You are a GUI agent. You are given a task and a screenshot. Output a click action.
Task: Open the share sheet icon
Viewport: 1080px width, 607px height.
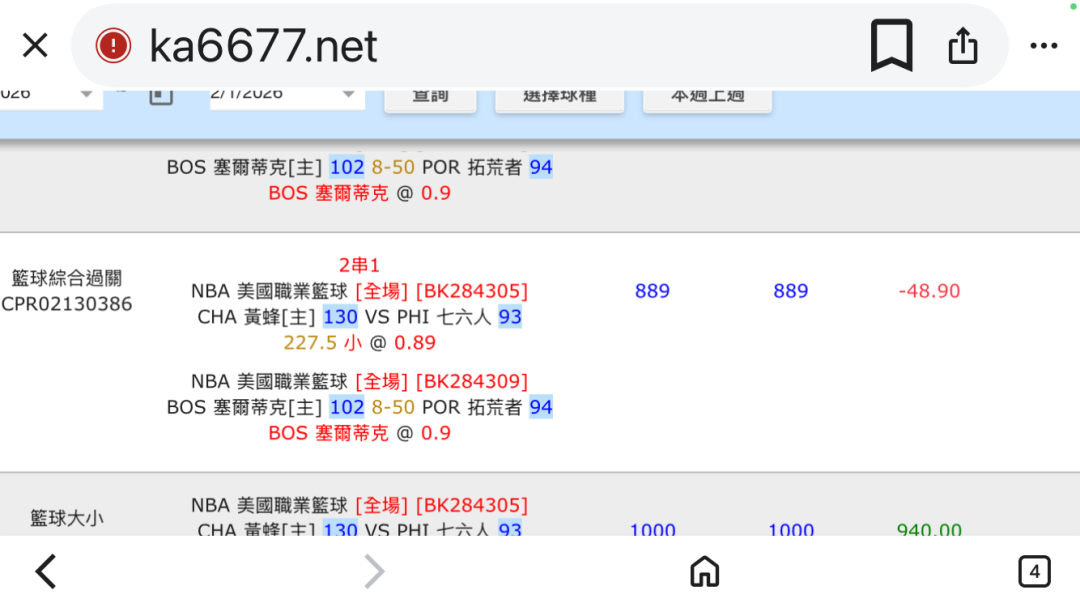963,45
